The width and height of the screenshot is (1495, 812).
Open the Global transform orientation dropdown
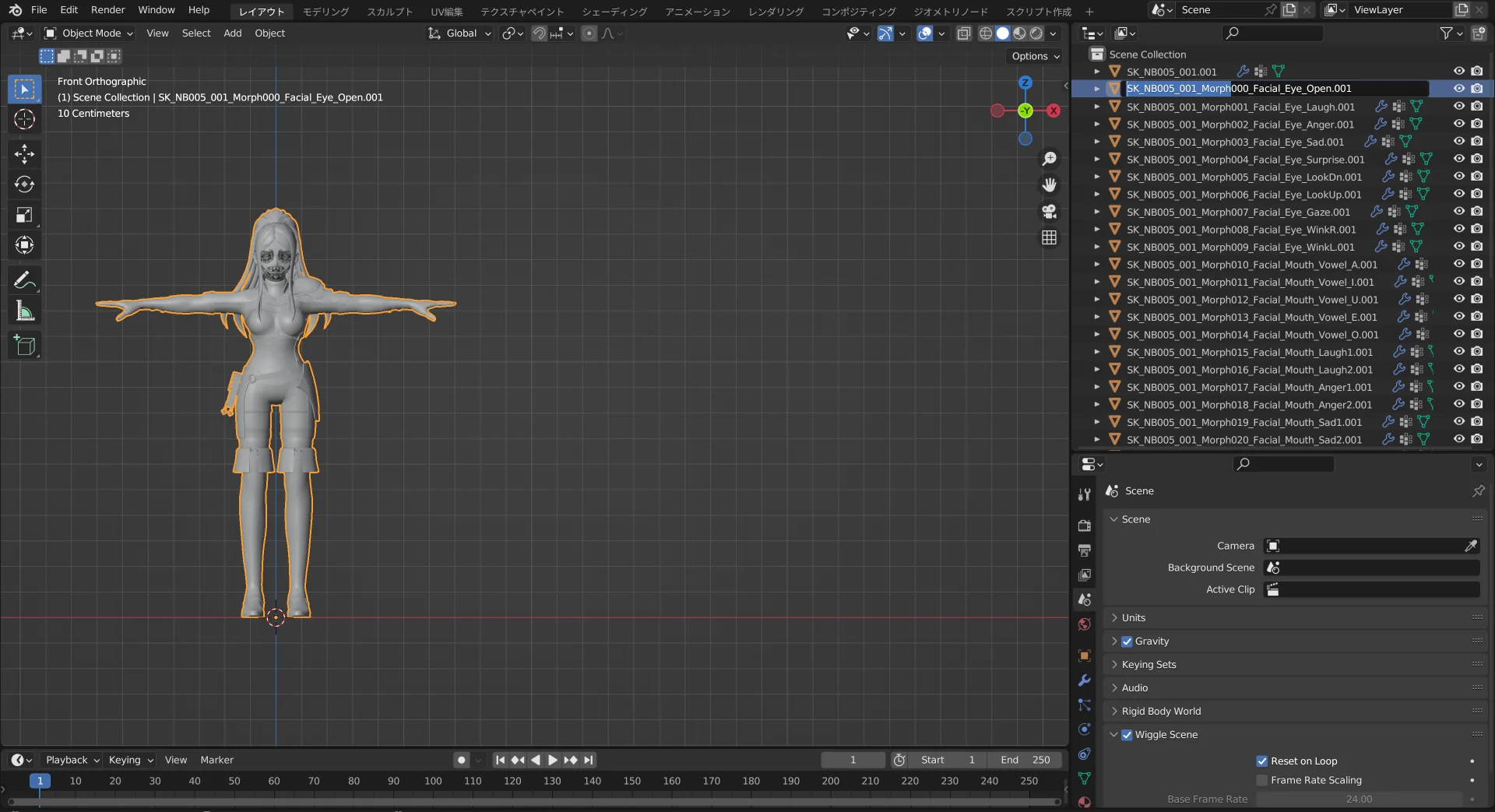pyautogui.click(x=460, y=33)
